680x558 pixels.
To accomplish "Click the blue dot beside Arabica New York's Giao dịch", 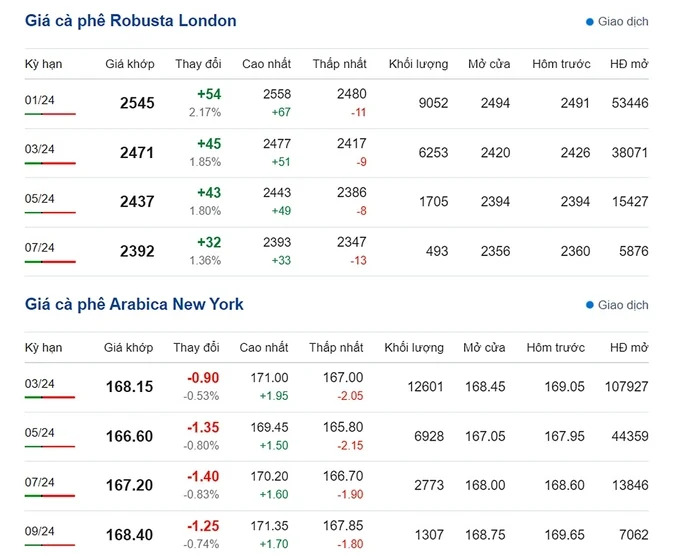I will tap(590, 305).
